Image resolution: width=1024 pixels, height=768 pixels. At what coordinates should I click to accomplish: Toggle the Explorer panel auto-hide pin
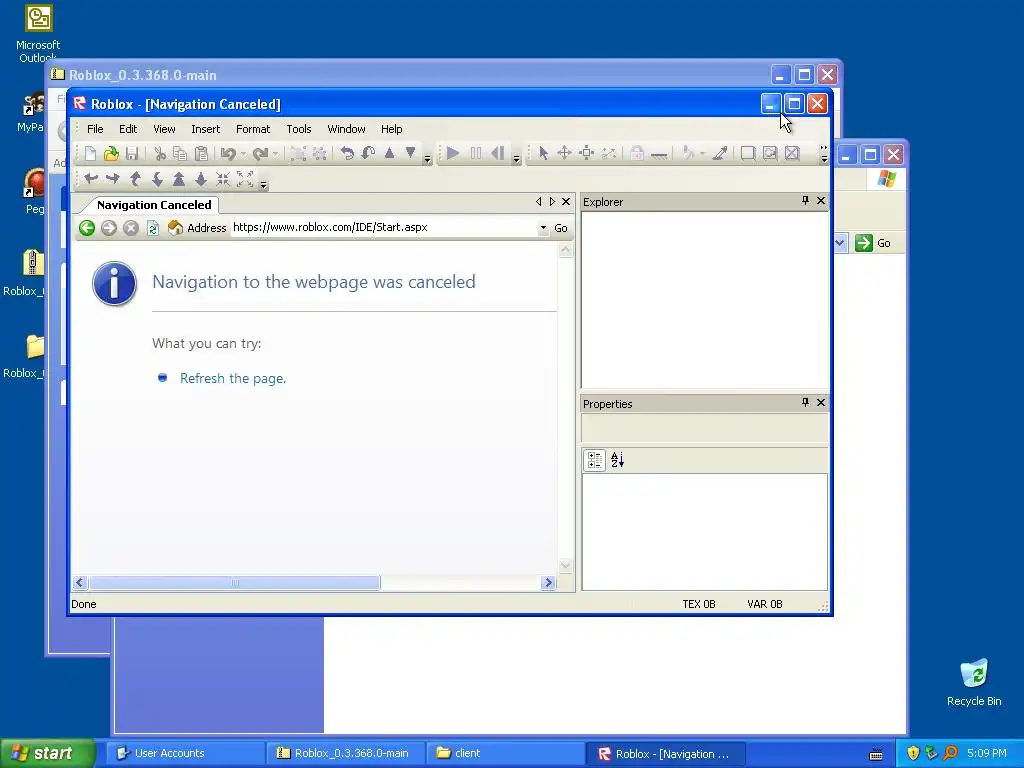[805, 200]
